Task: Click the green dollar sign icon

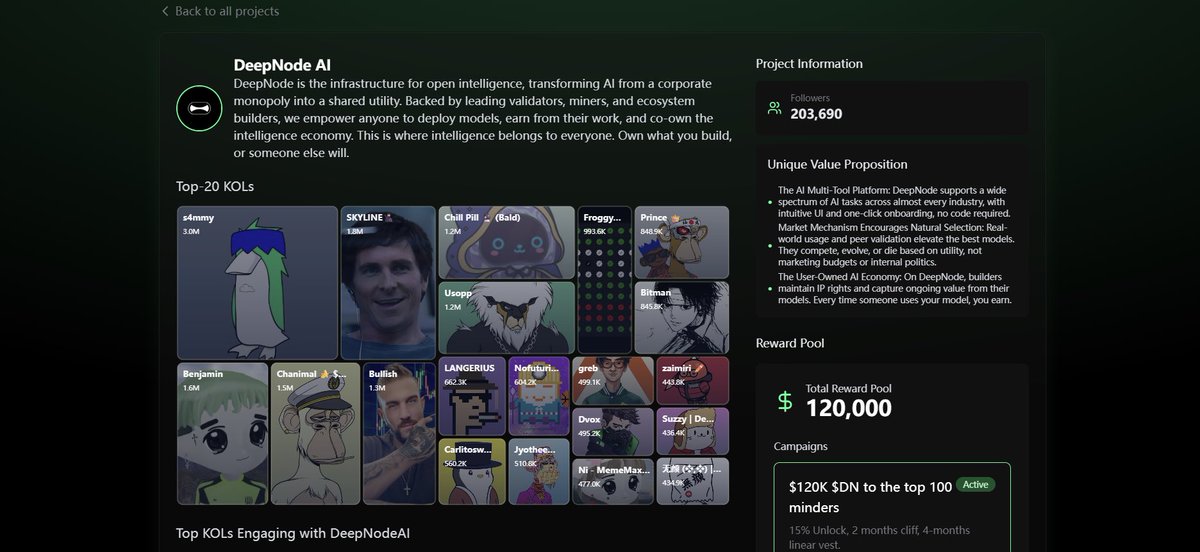Action: point(785,402)
